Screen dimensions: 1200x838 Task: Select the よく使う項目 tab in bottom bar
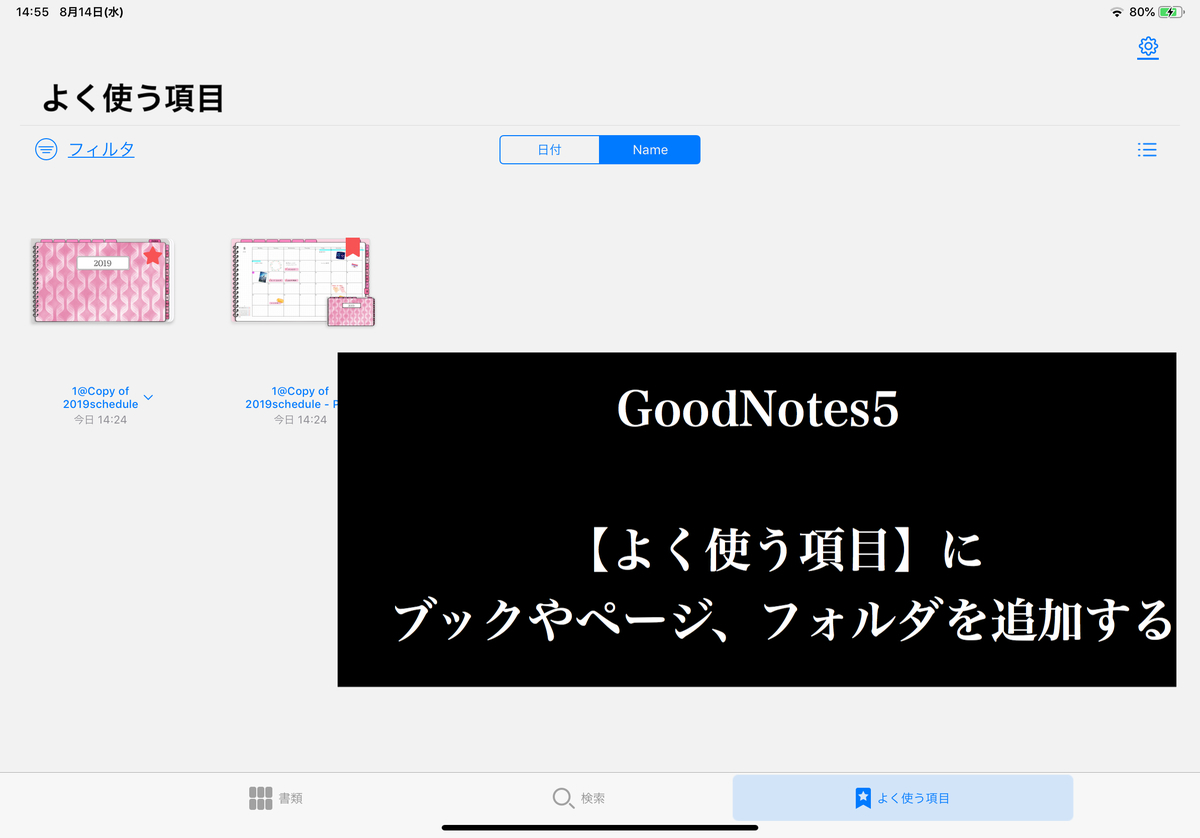click(x=903, y=798)
